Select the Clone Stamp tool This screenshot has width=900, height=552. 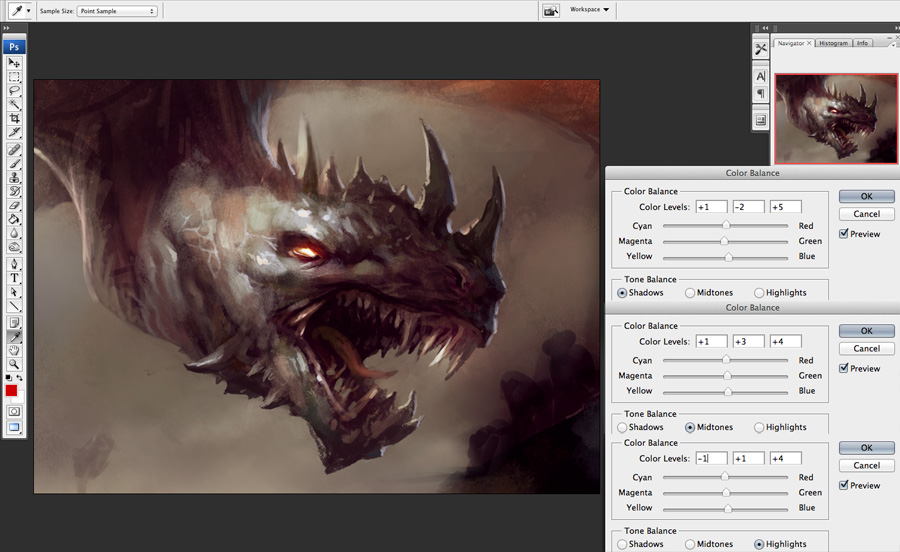tap(14, 178)
